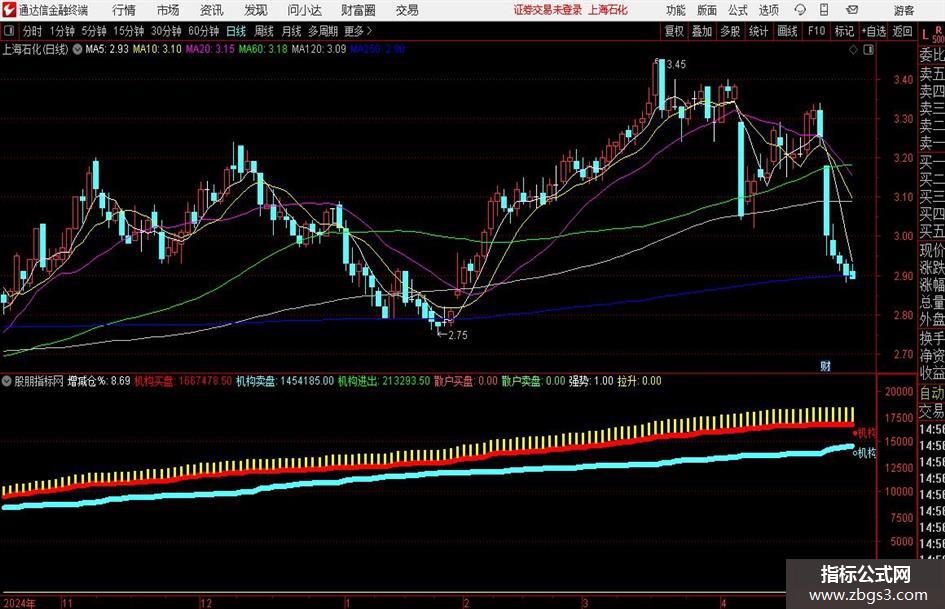The width and height of the screenshot is (945, 609).
Task: Click the 多股 multi-stock button
Action: 730,31
